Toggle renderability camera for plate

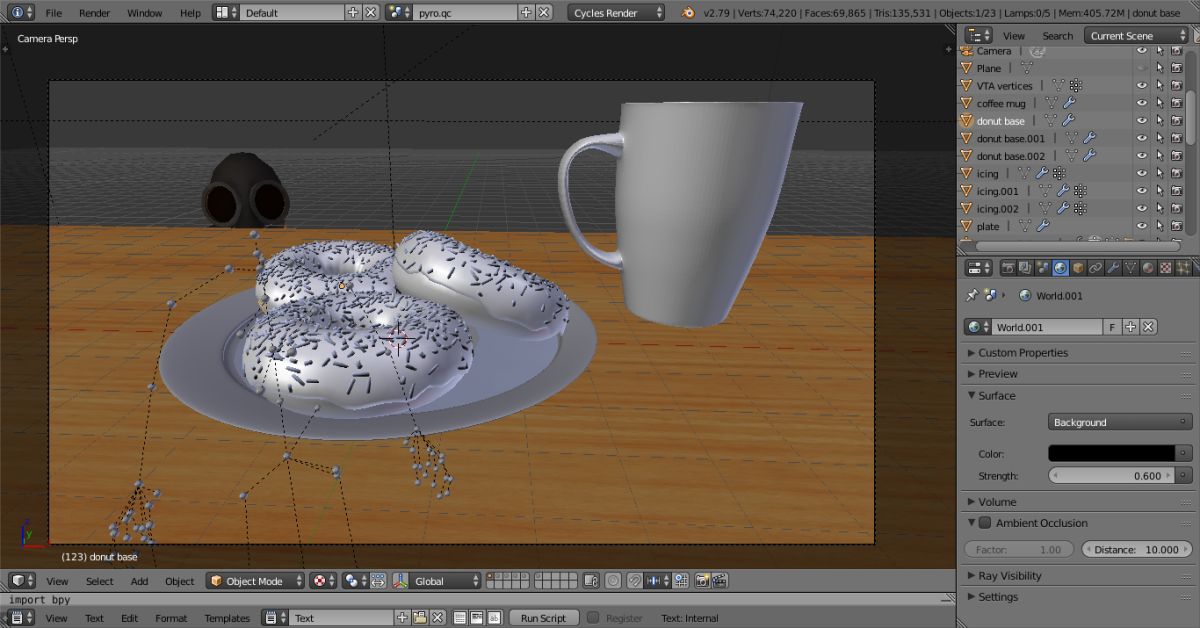click(1176, 226)
